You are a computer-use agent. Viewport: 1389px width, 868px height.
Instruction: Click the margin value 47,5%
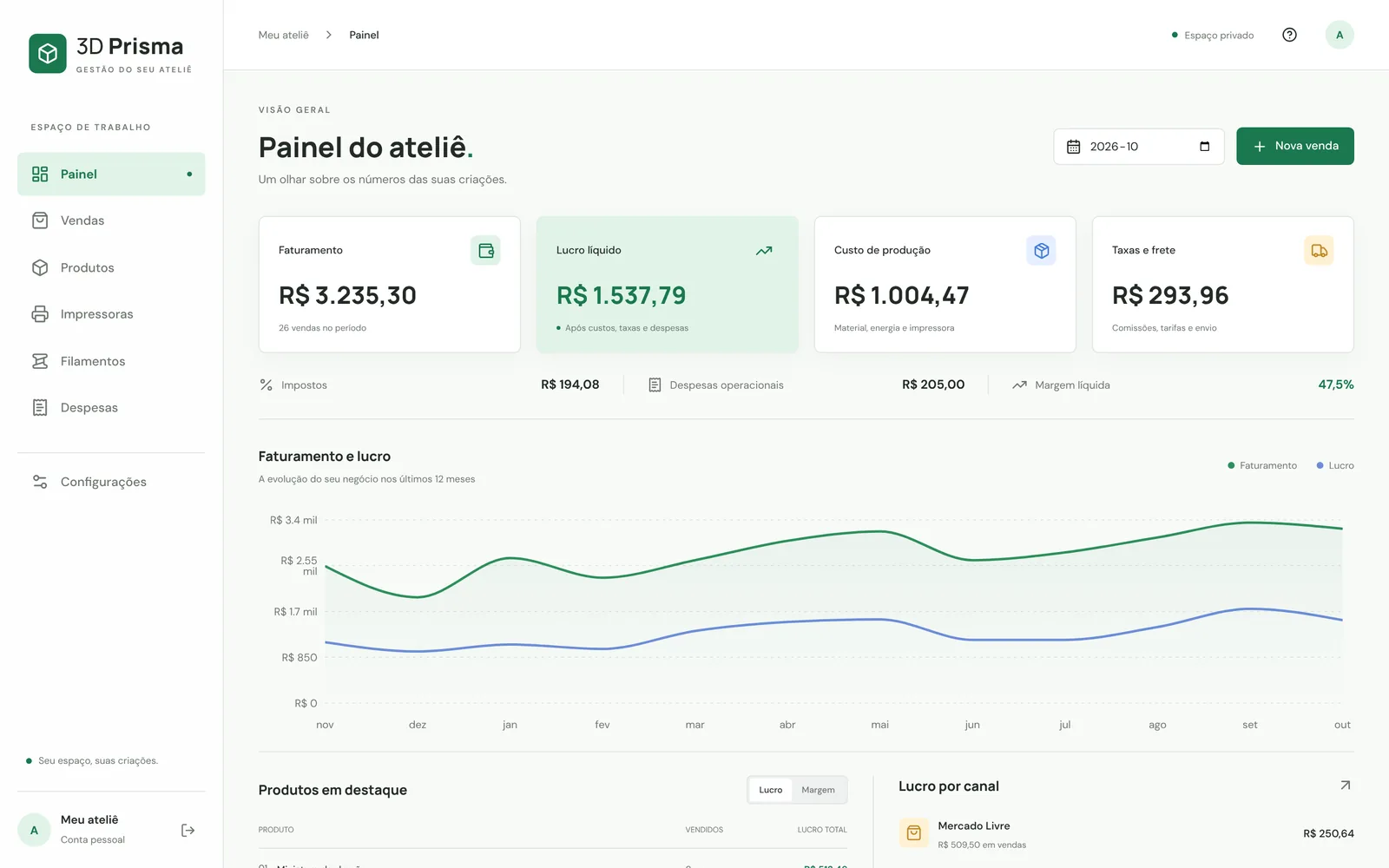point(1336,385)
